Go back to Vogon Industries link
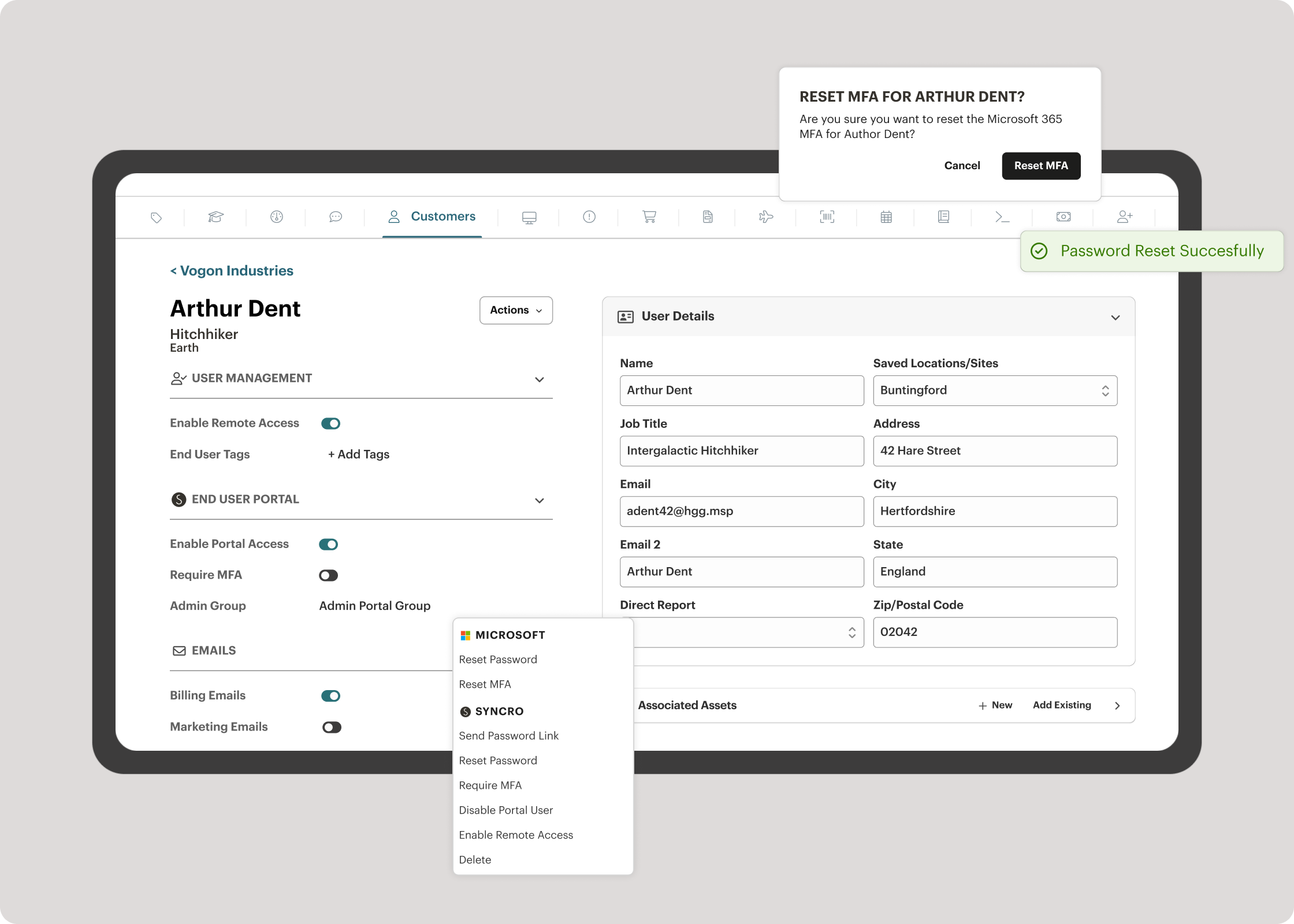Screen dimensions: 1294x924 [232, 271]
